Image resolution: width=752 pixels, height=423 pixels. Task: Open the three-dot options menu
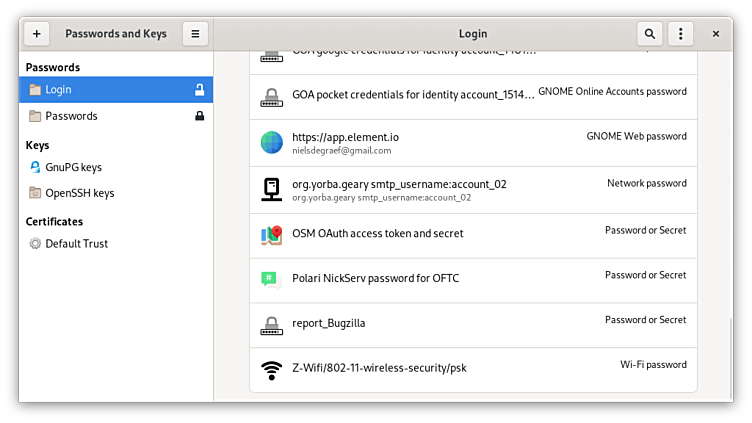[x=680, y=34]
